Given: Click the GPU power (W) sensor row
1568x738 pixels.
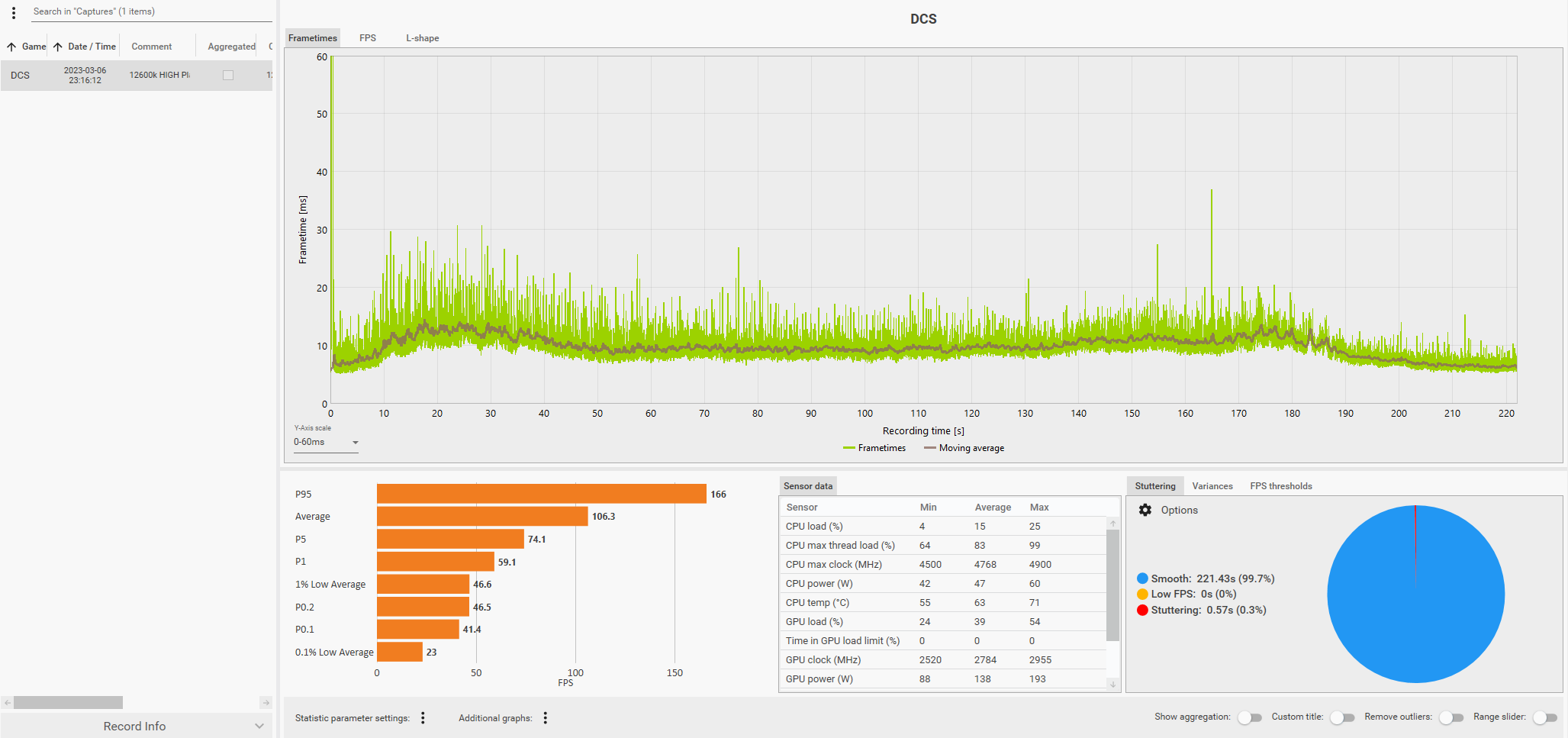Looking at the screenshot, I should coord(944,679).
